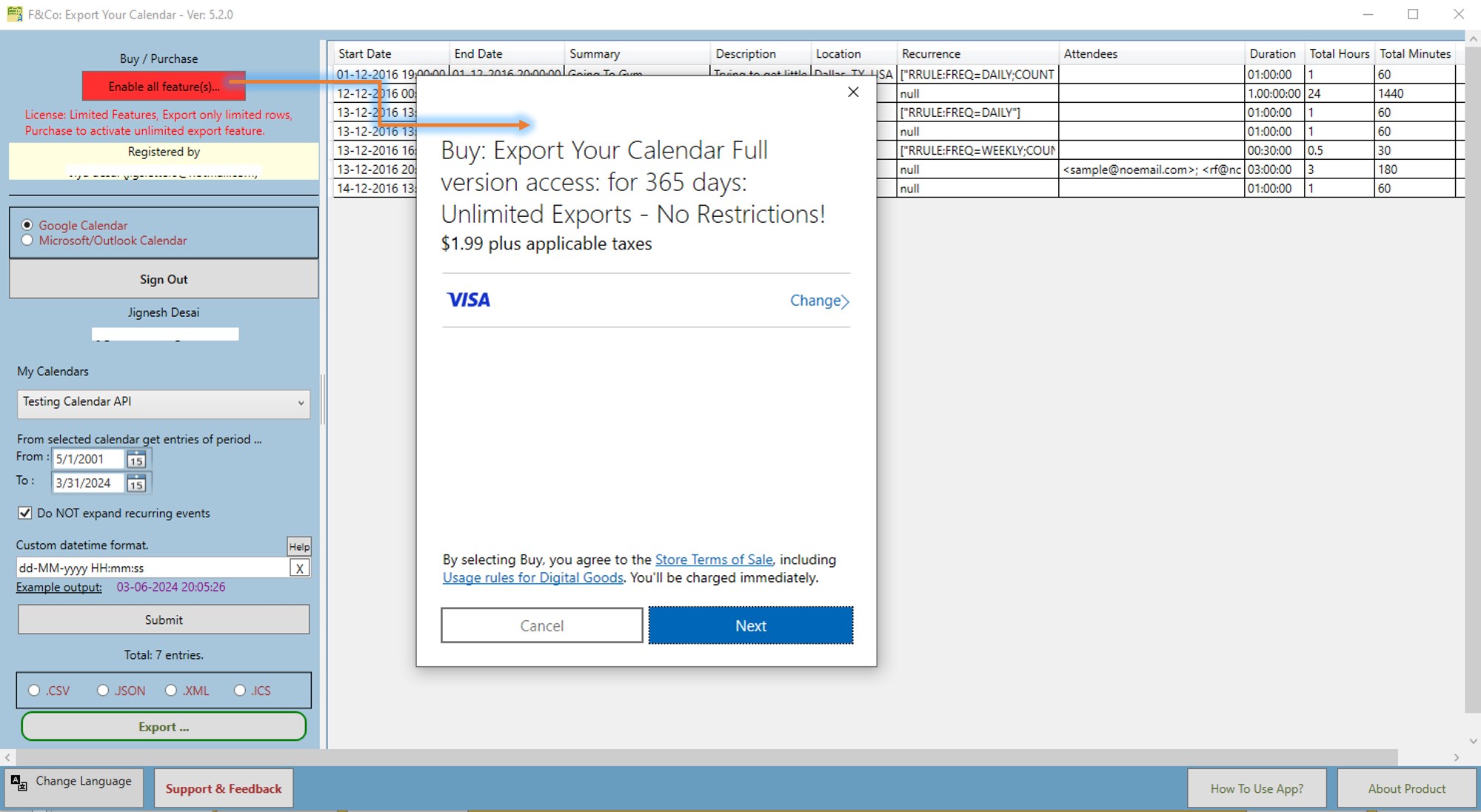Open the To date calendar picker icon
1481x812 pixels.
pos(136,484)
